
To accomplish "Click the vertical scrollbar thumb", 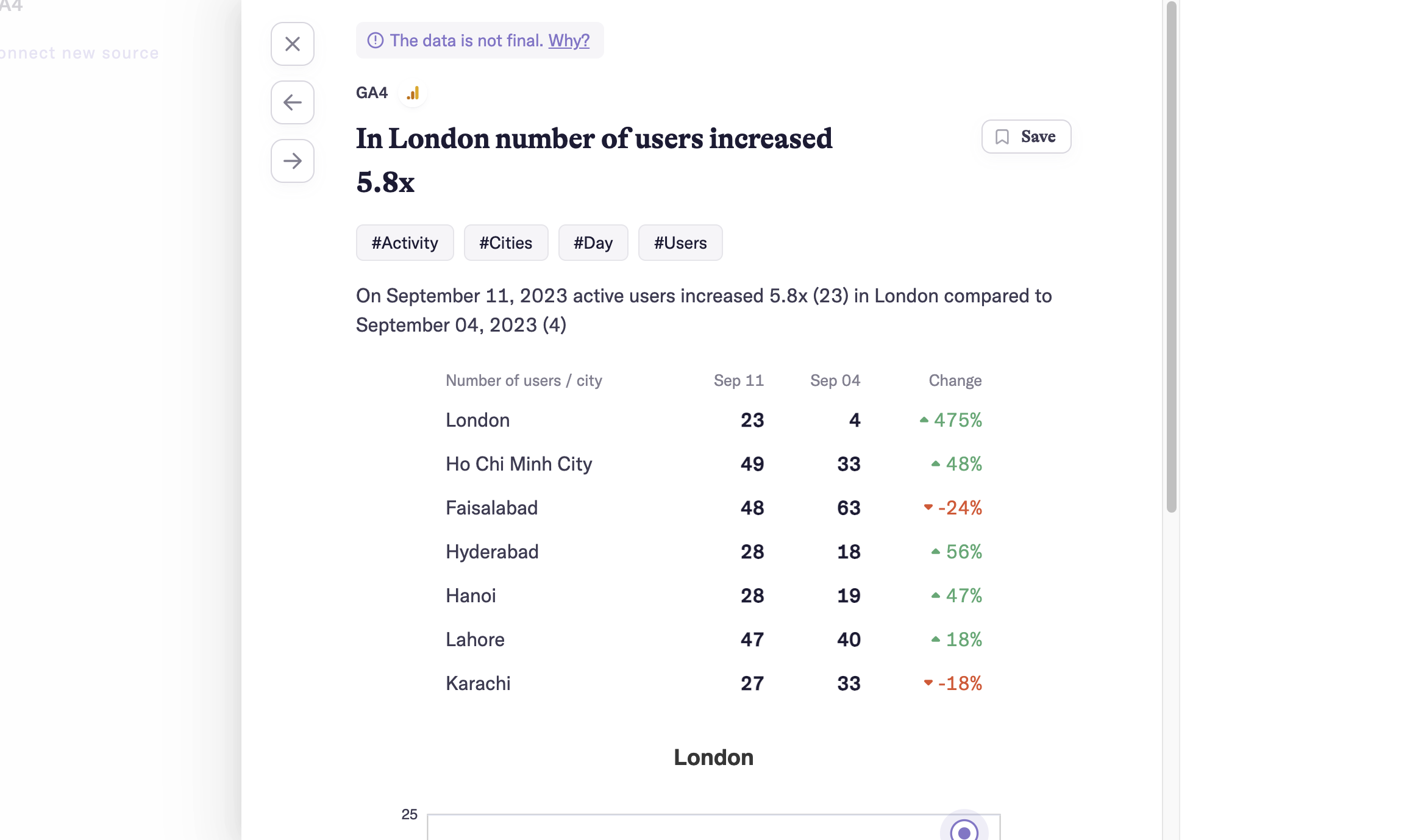I will pyautogui.click(x=1171, y=256).
